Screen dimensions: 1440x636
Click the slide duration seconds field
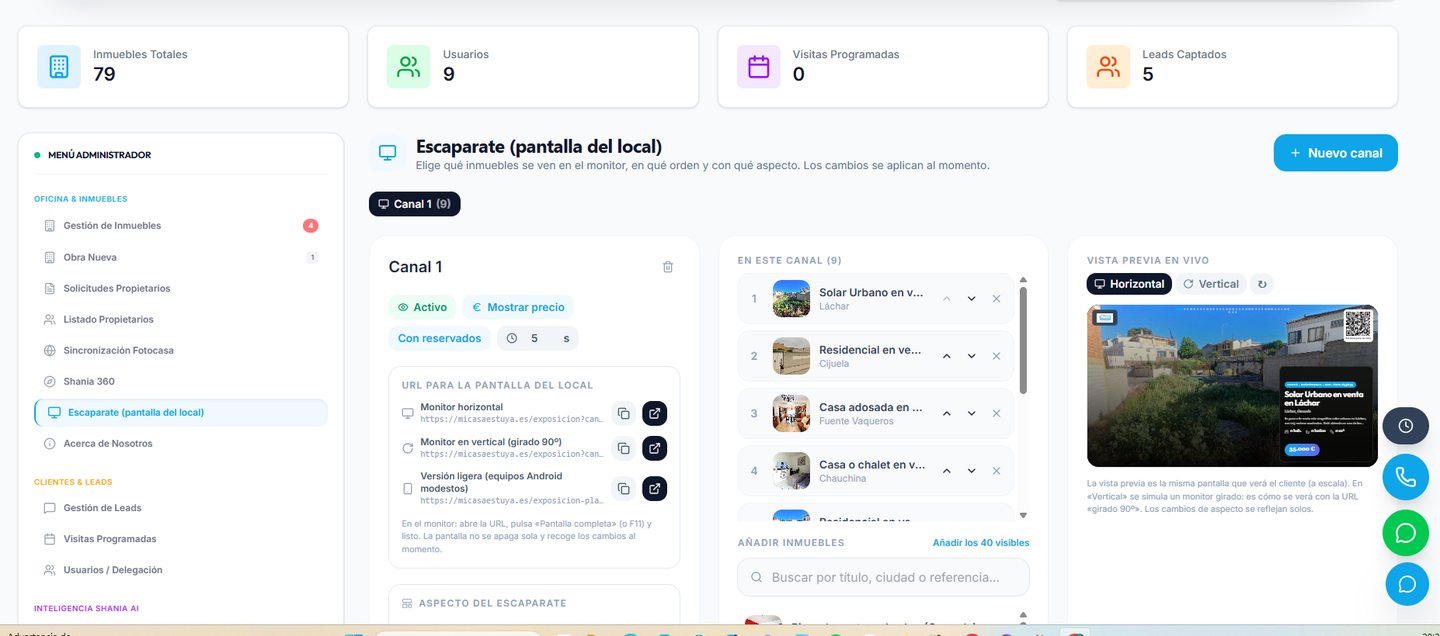click(535, 338)
